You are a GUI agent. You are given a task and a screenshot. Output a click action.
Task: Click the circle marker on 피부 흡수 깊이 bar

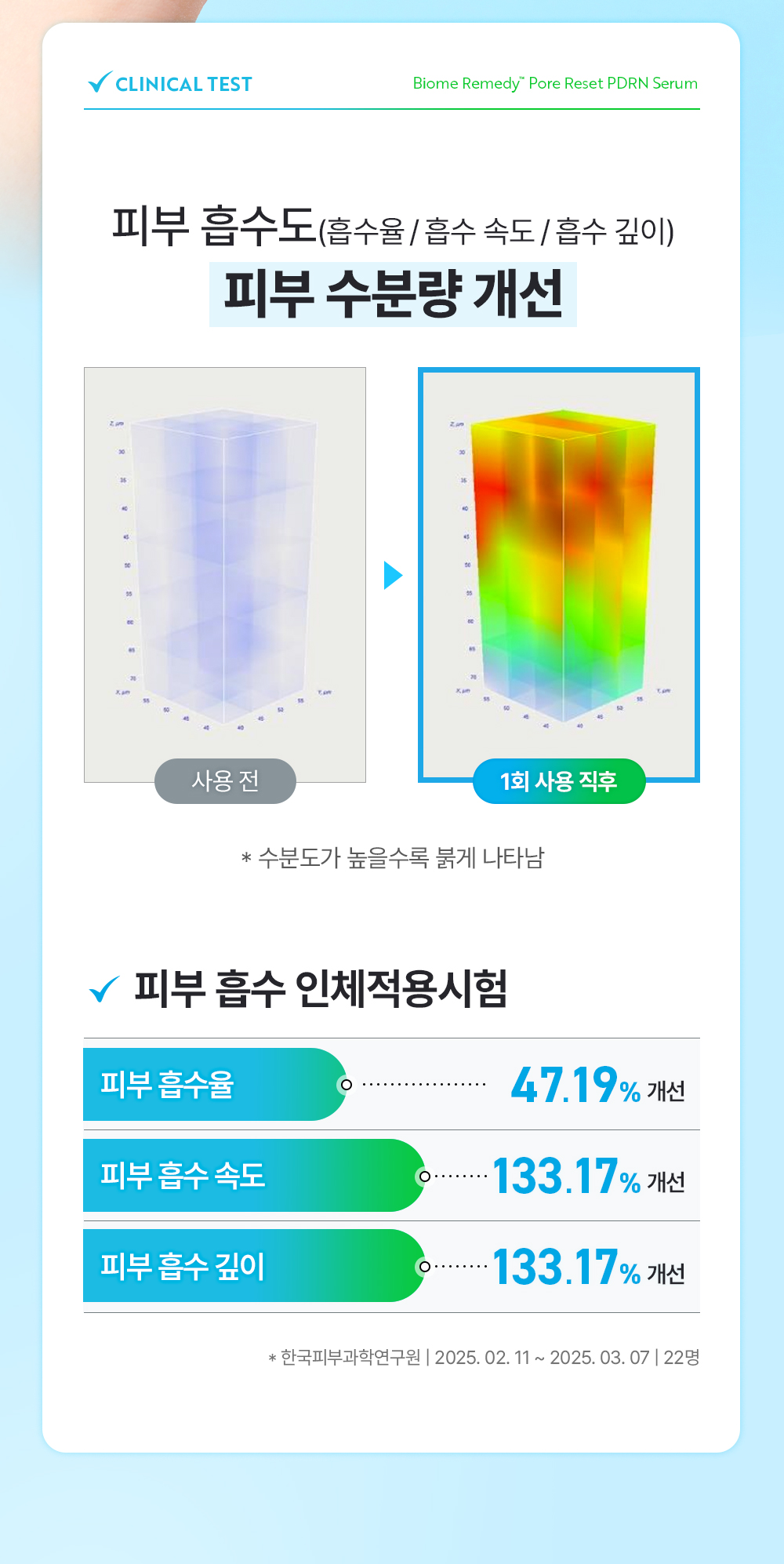424,1267
